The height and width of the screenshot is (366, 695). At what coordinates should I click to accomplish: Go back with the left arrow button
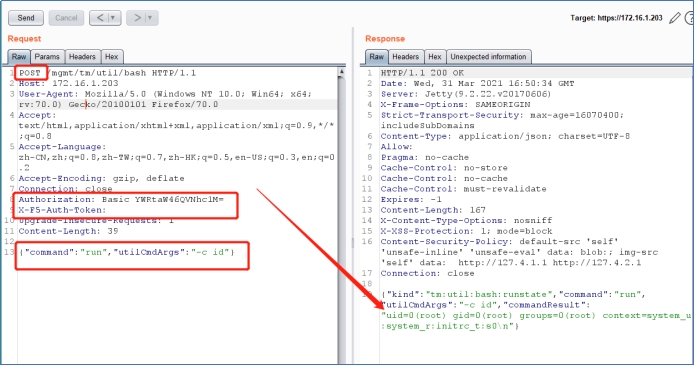coord(100,18)
